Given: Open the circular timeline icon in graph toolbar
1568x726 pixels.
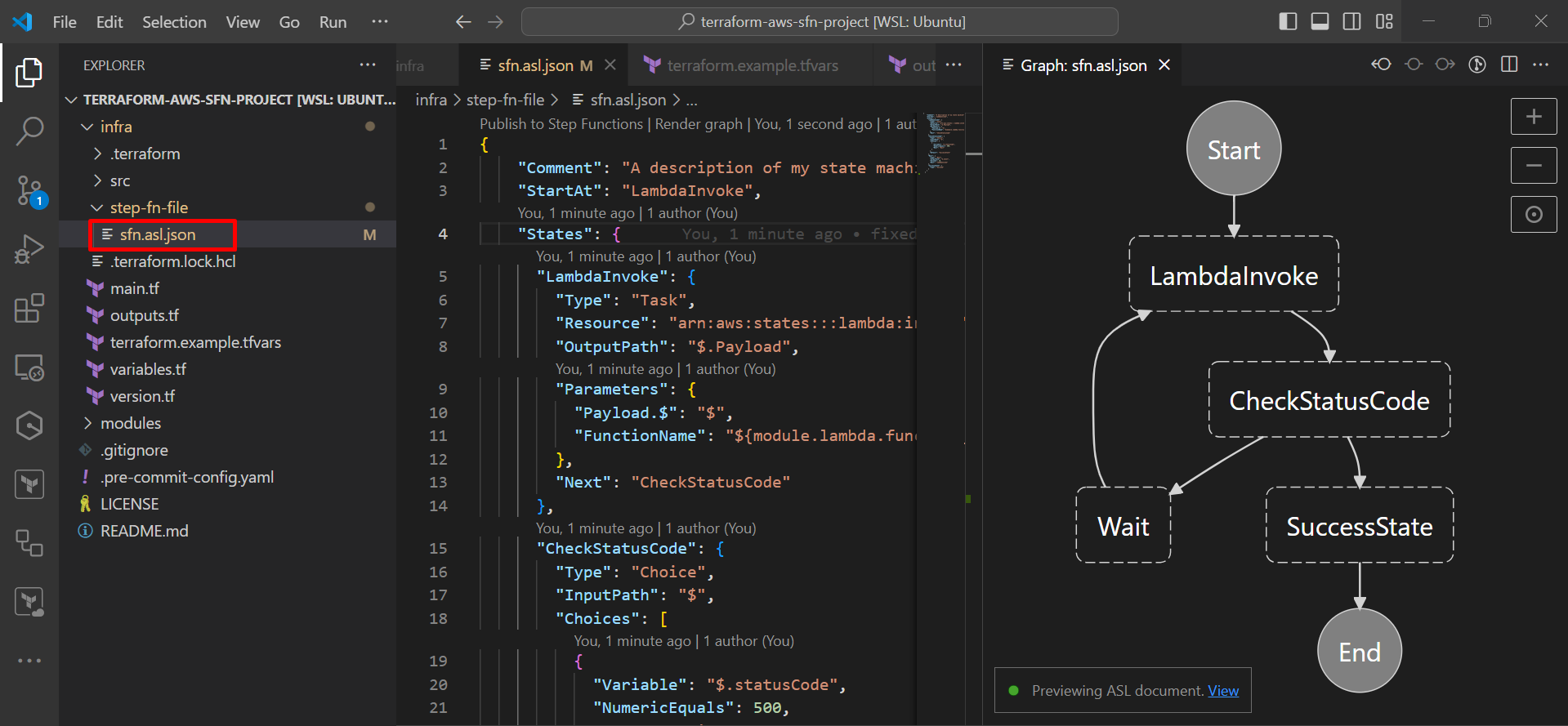Looking at the screenshot, I should point(1477,65).
